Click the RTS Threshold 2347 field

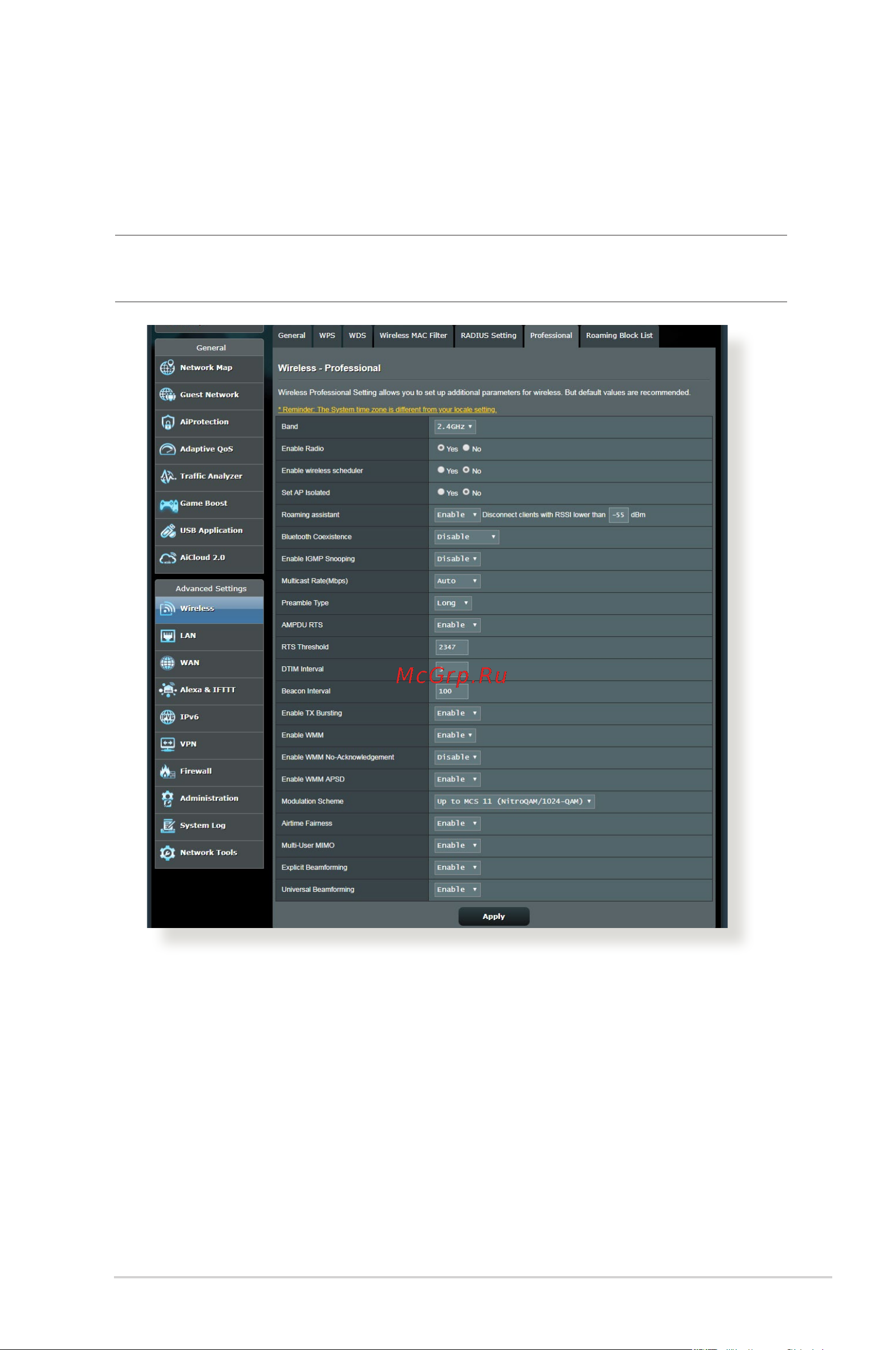(452, 647)
